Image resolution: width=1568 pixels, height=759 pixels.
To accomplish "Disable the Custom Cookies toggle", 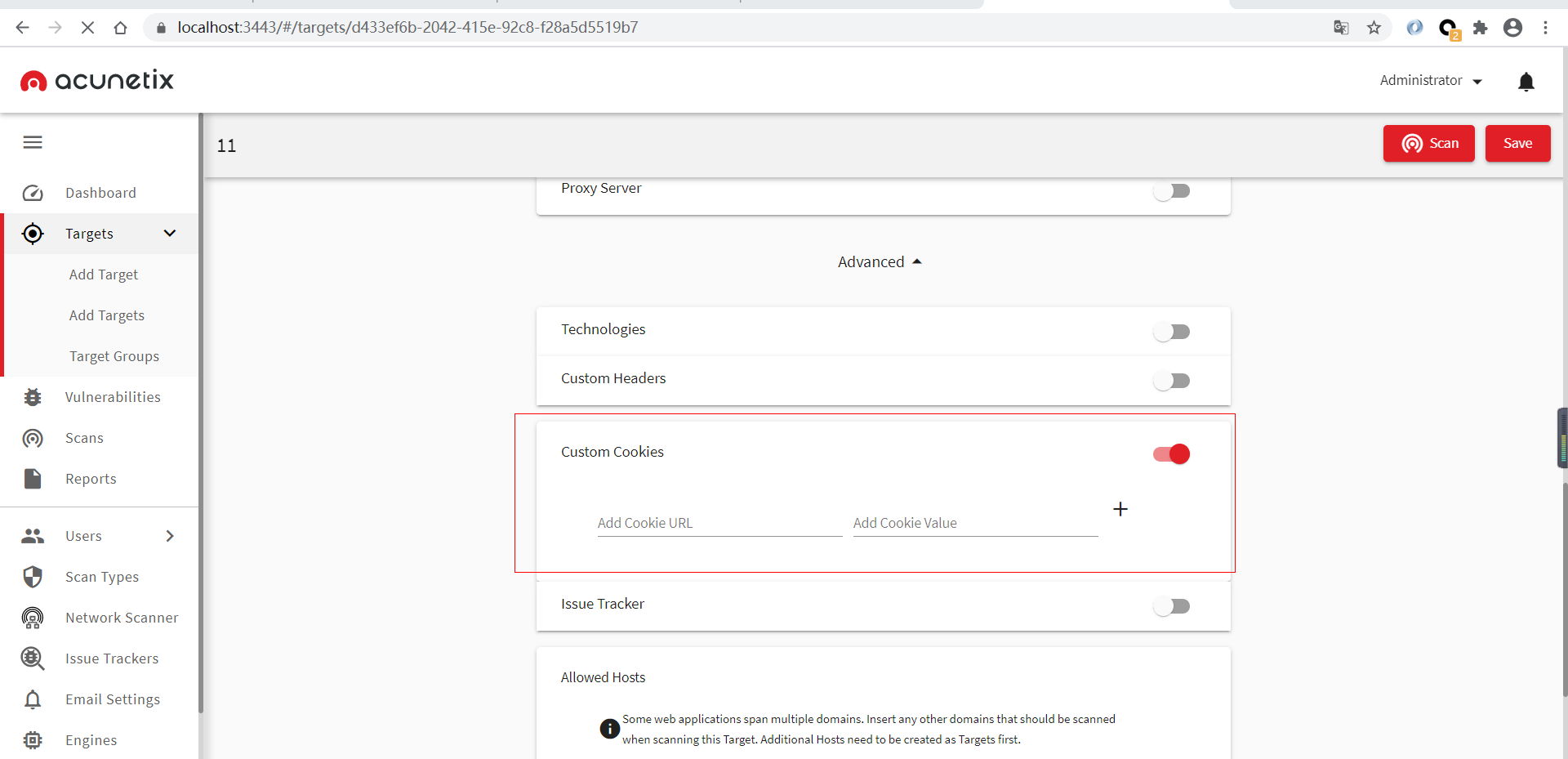I will pyautogui.click(x=1172, y=454).
